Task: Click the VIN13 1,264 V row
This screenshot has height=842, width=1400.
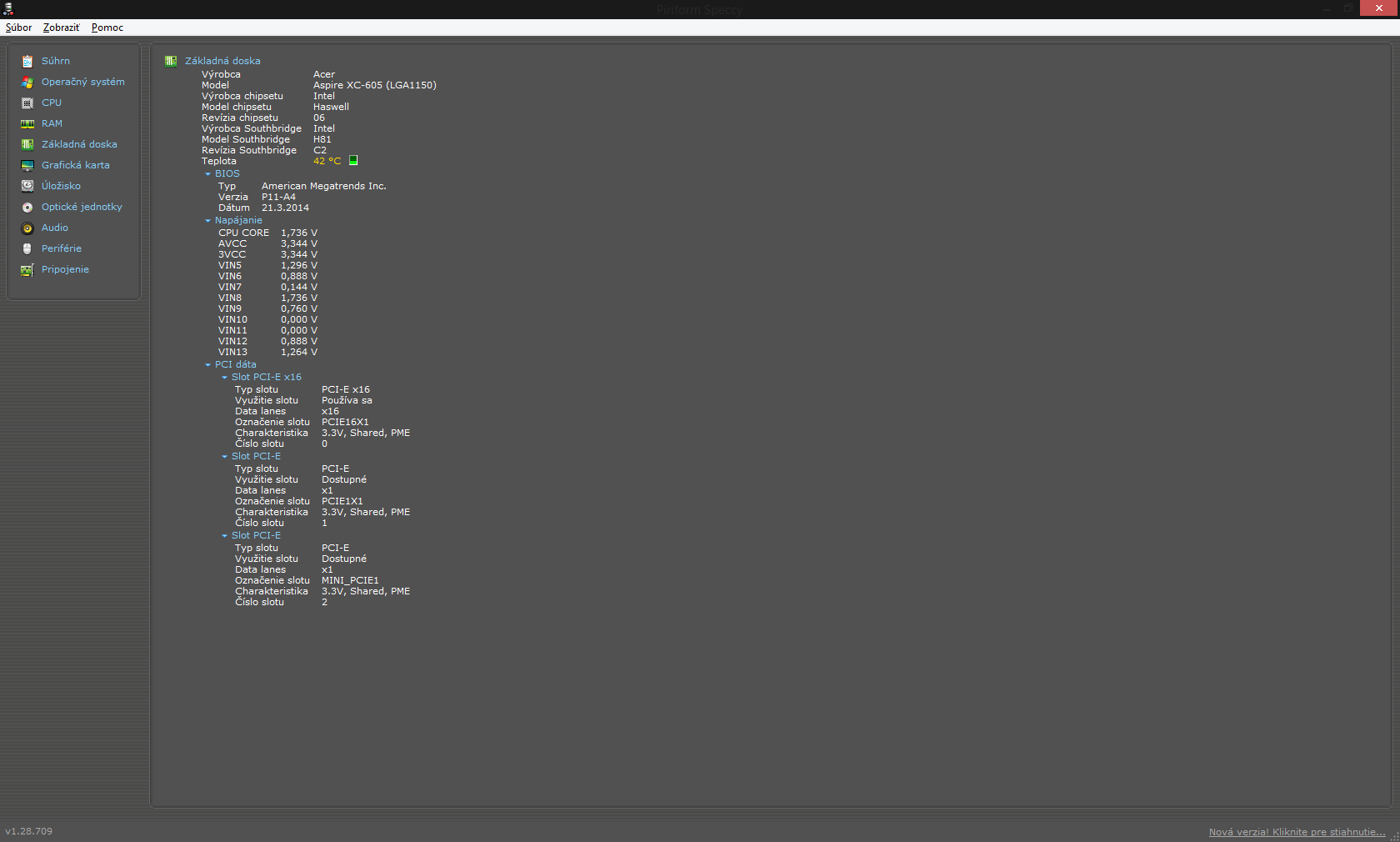Action: click(x=267, y=352)
